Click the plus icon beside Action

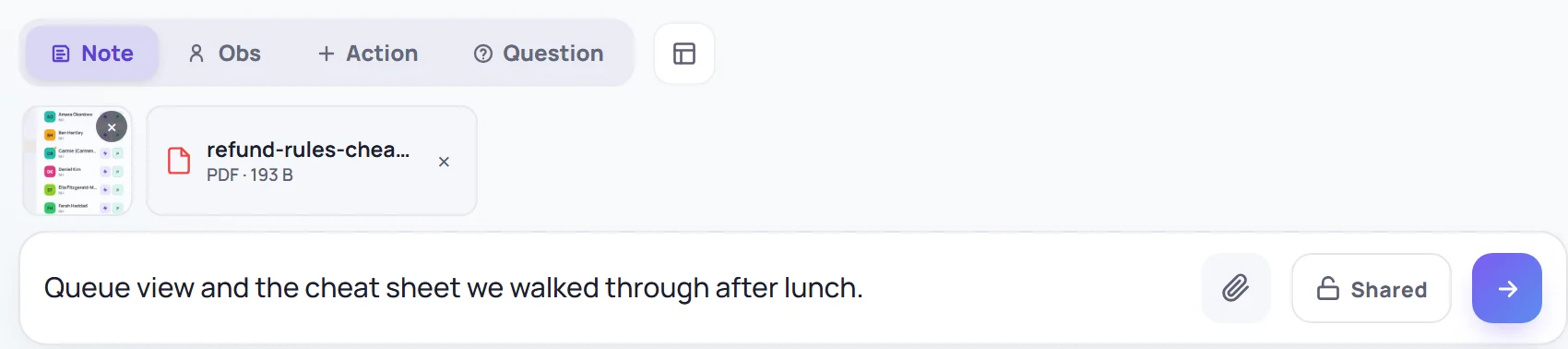click(x=327, y=54)
